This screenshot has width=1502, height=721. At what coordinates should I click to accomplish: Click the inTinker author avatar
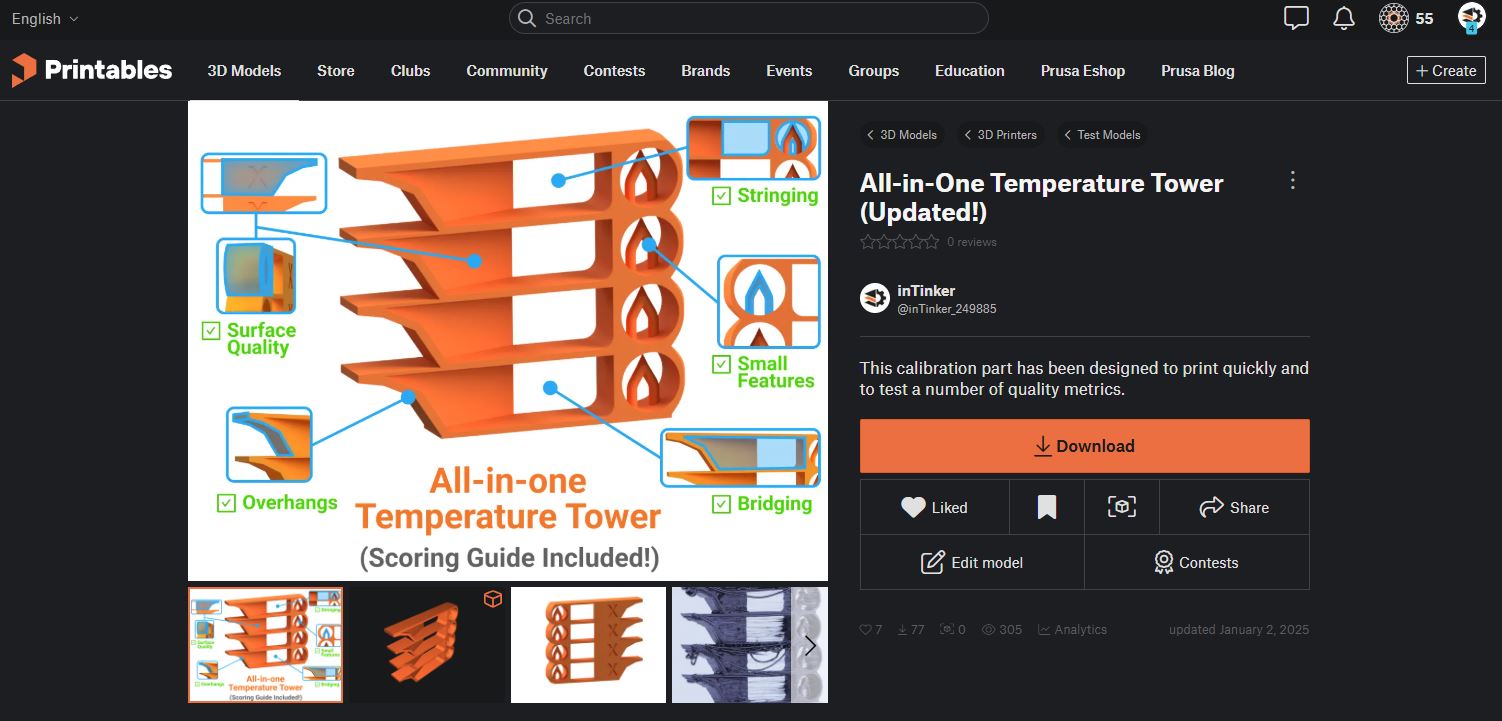point(875,298)
